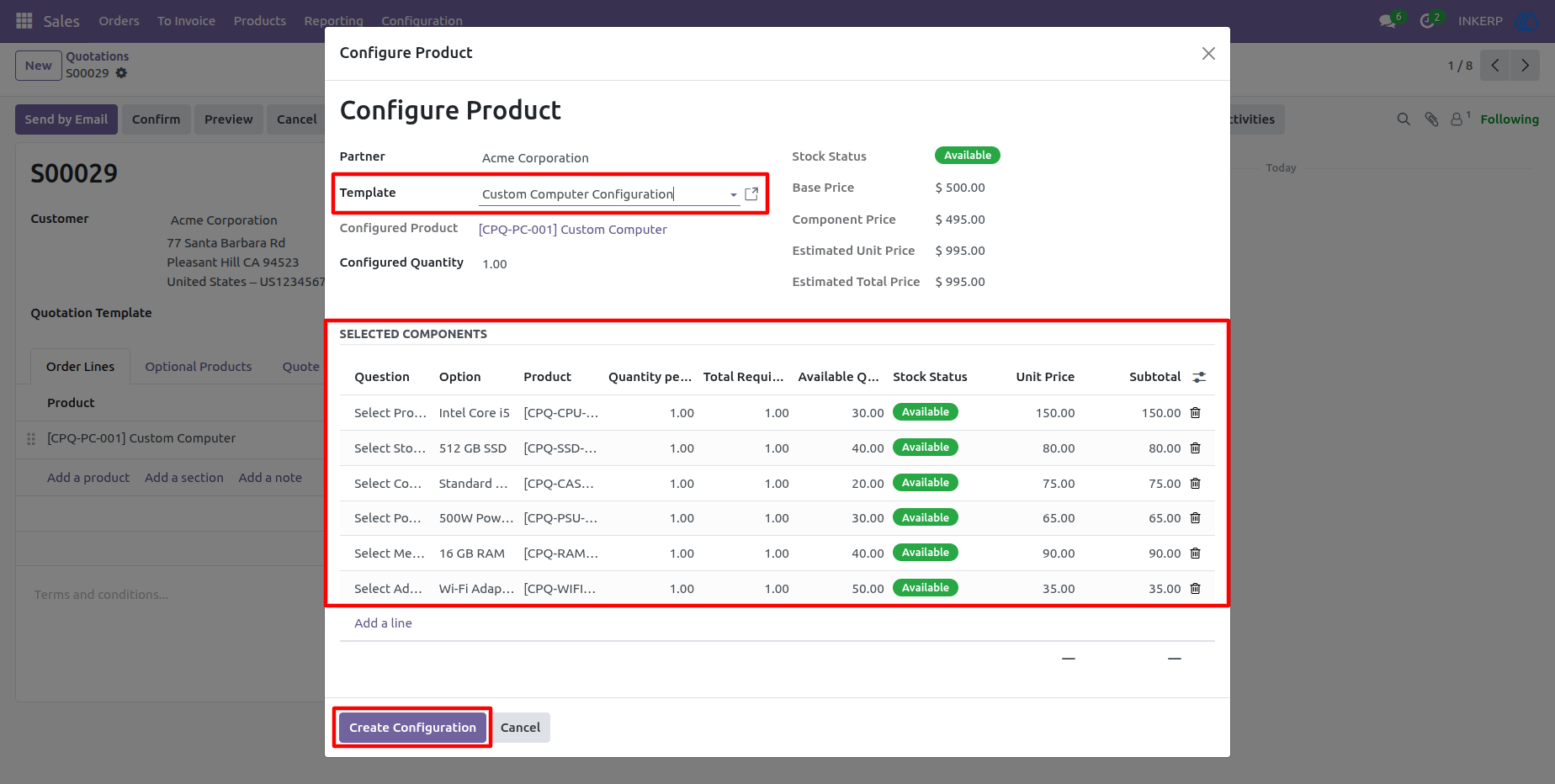The width and height of the screenshot is (1555, 784).
Task: Click the attachment paperclip icon
Action: pyautogui.click(x=1431, y=119)
